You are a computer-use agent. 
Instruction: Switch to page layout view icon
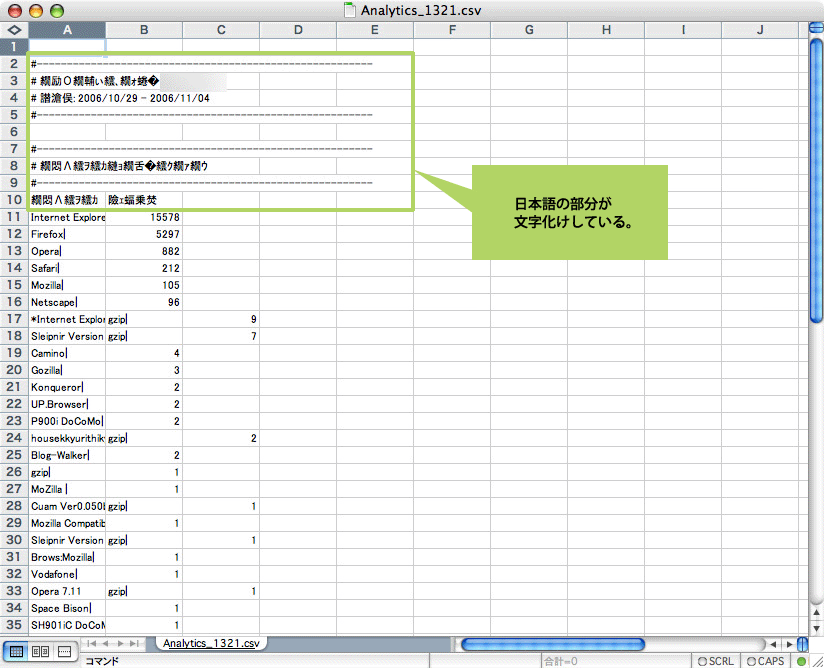(x=41, y=651)
